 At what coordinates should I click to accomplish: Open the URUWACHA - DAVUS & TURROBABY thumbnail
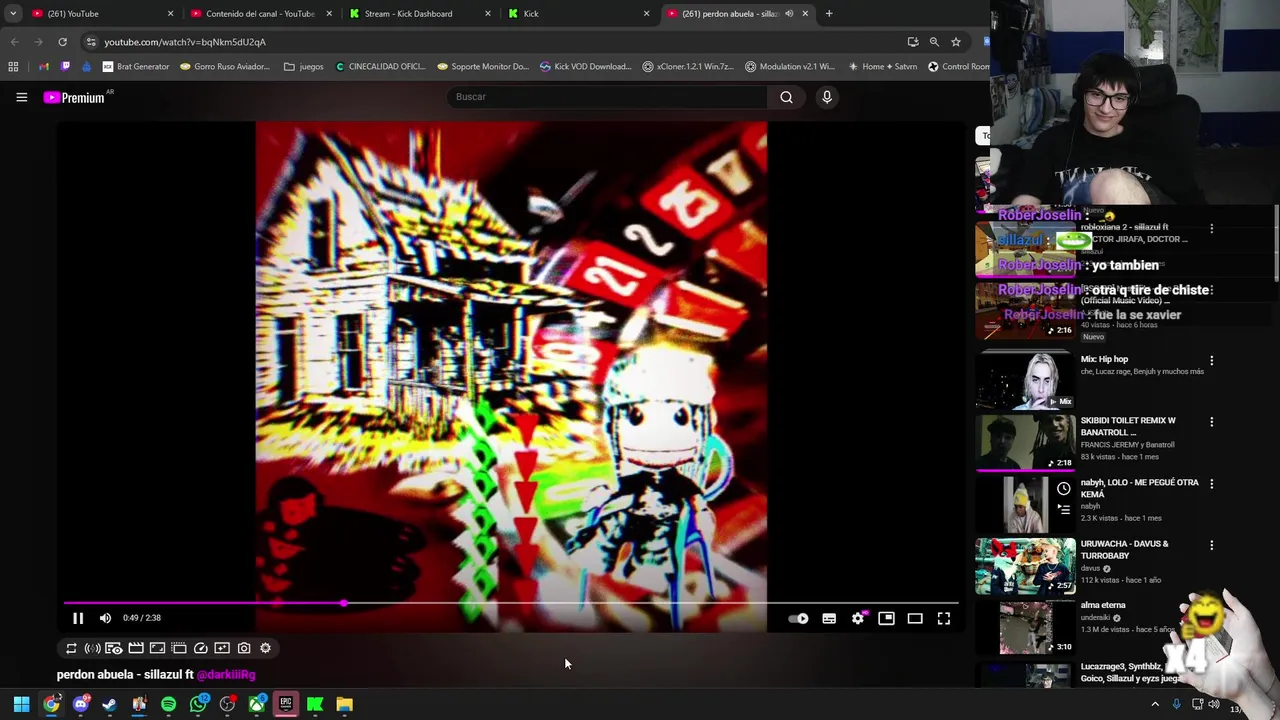[1025, 566]
